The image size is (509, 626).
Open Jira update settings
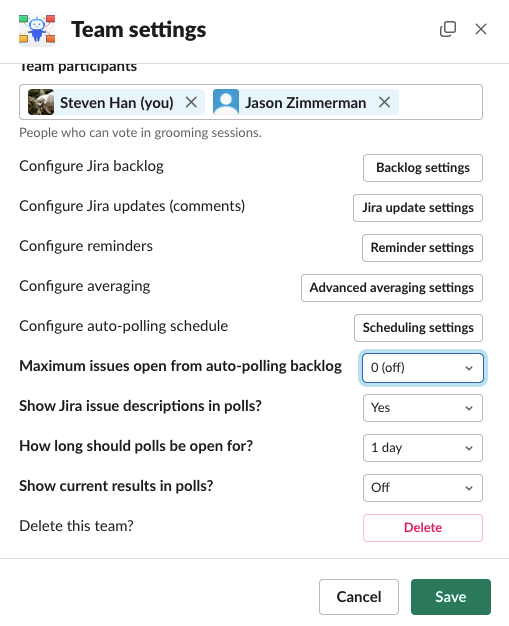pyautogui.click(x=418, y=208)
